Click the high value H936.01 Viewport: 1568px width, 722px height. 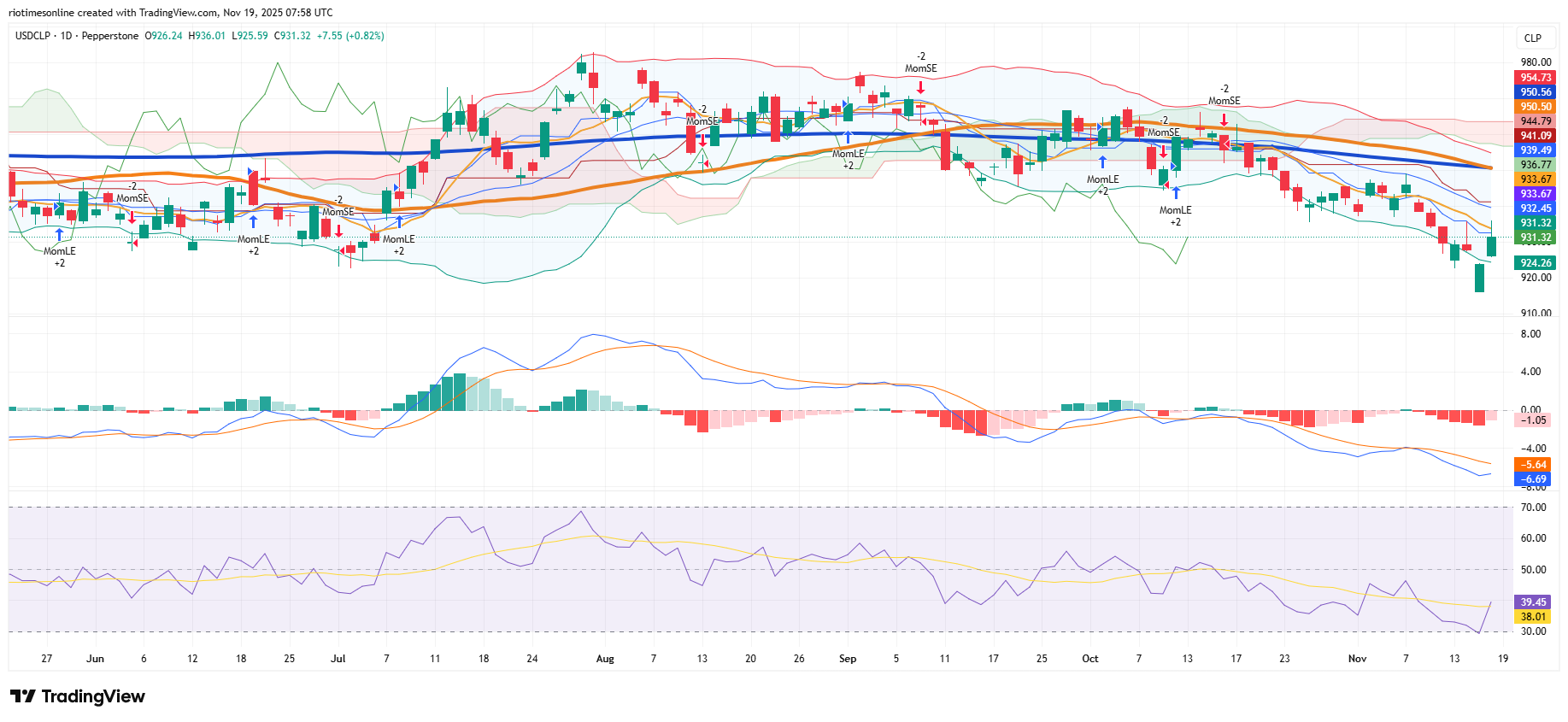pos(207,36)
